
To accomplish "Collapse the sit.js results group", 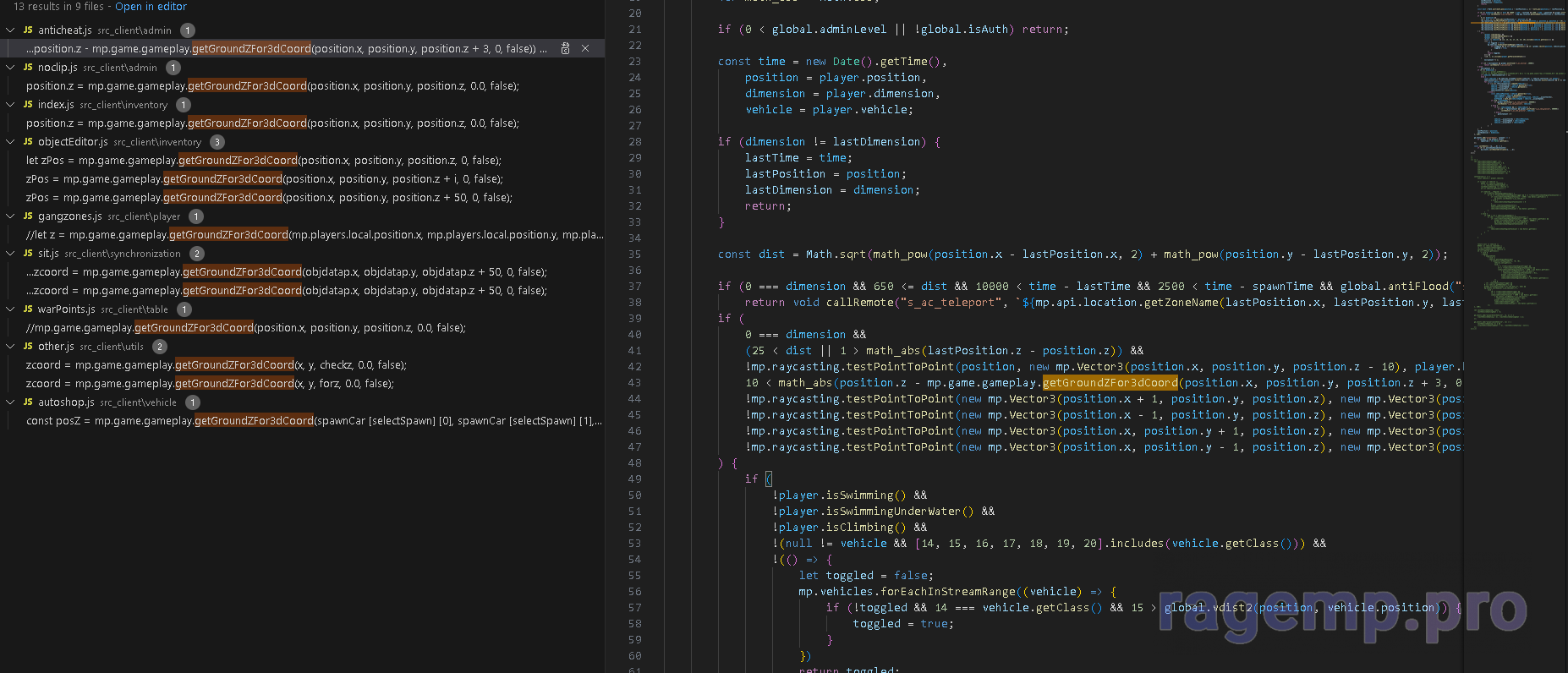I will (10, 253).
